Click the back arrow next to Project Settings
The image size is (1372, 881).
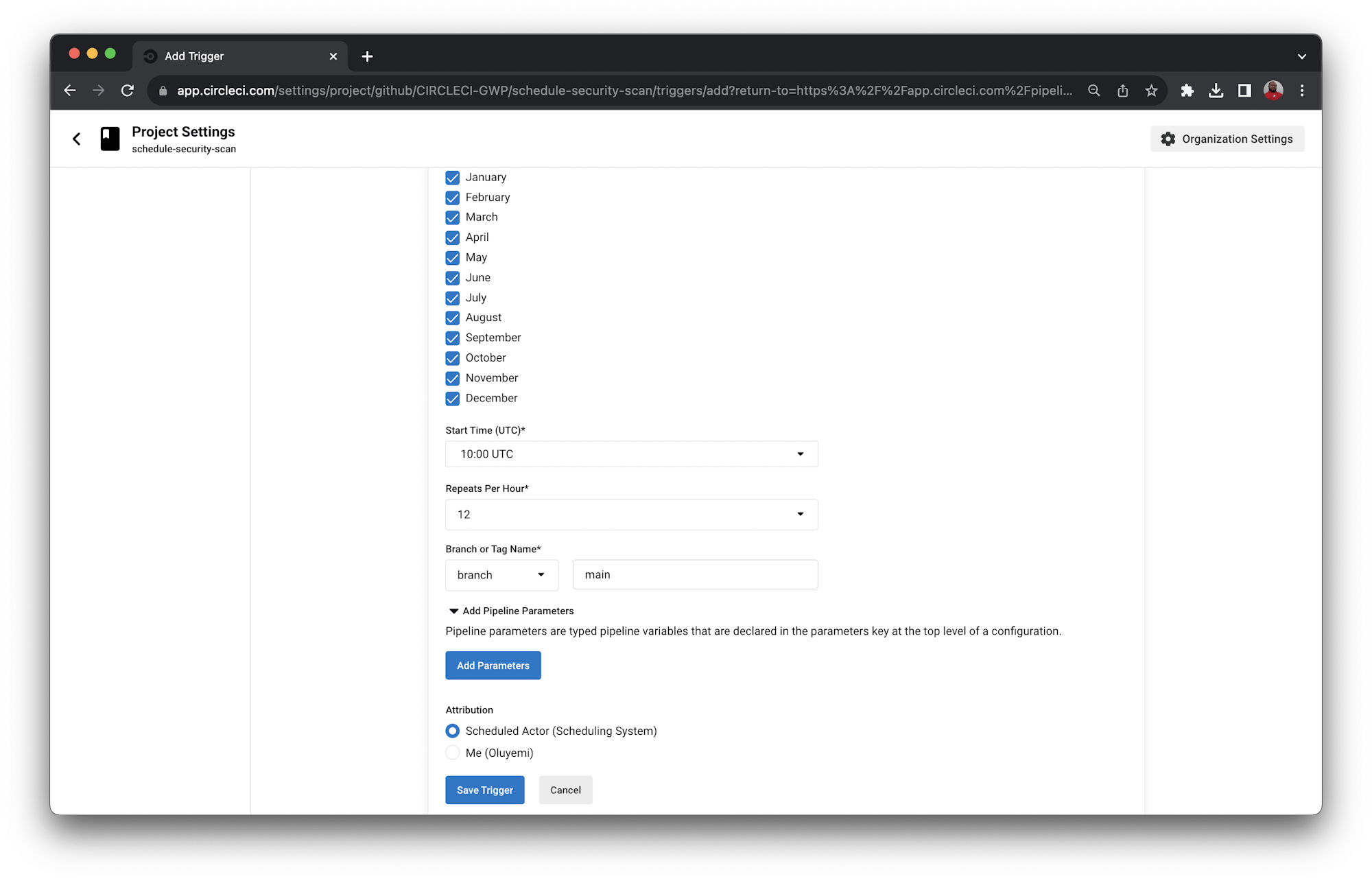pyautogui.click(x=76, y=139)
